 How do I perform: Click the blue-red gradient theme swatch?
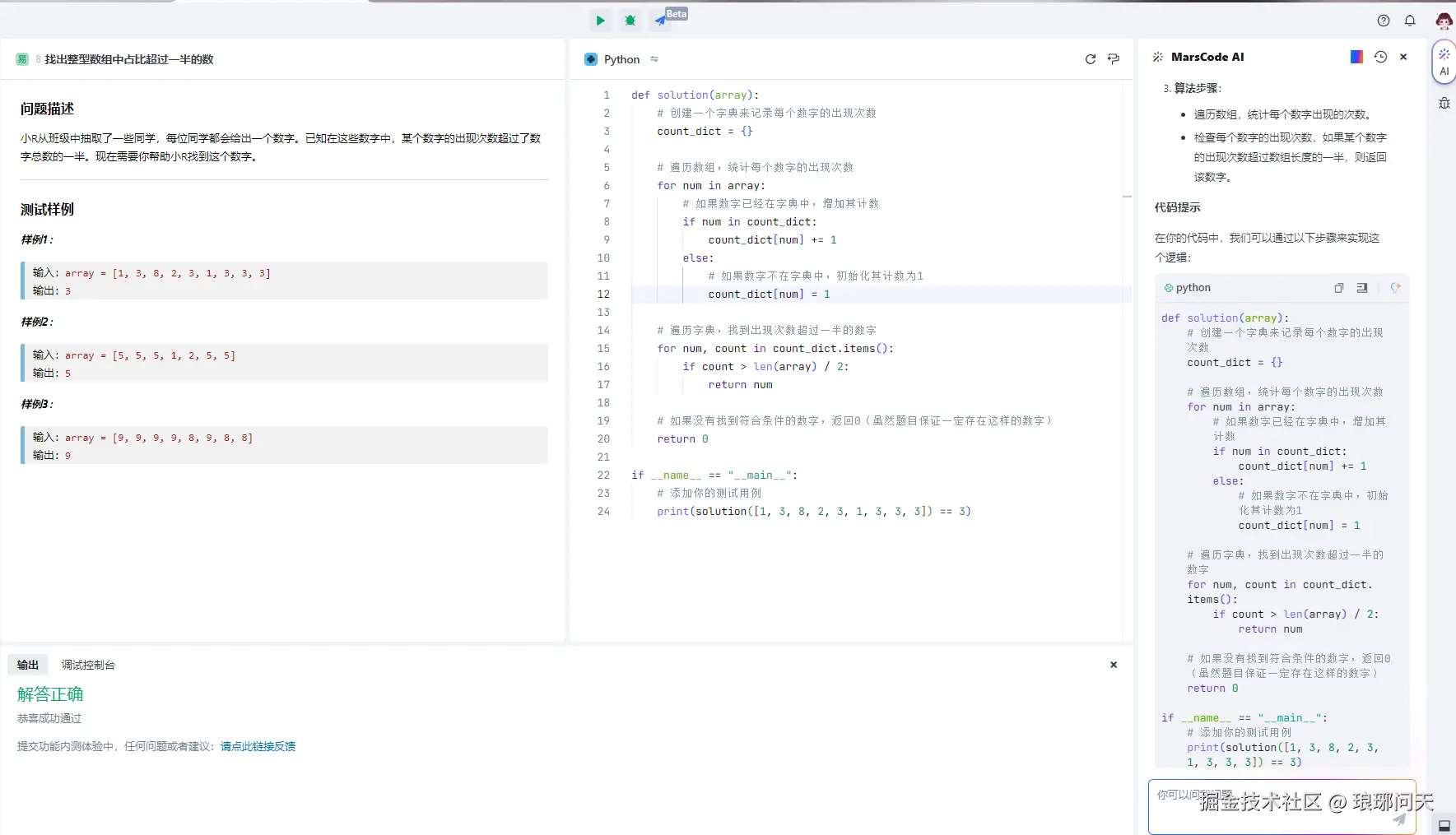pyautogui.click(x=1356, y=57)
